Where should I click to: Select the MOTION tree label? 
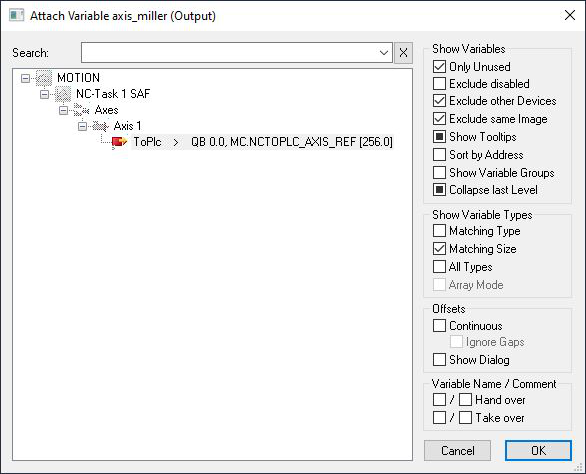click(78, 78)
